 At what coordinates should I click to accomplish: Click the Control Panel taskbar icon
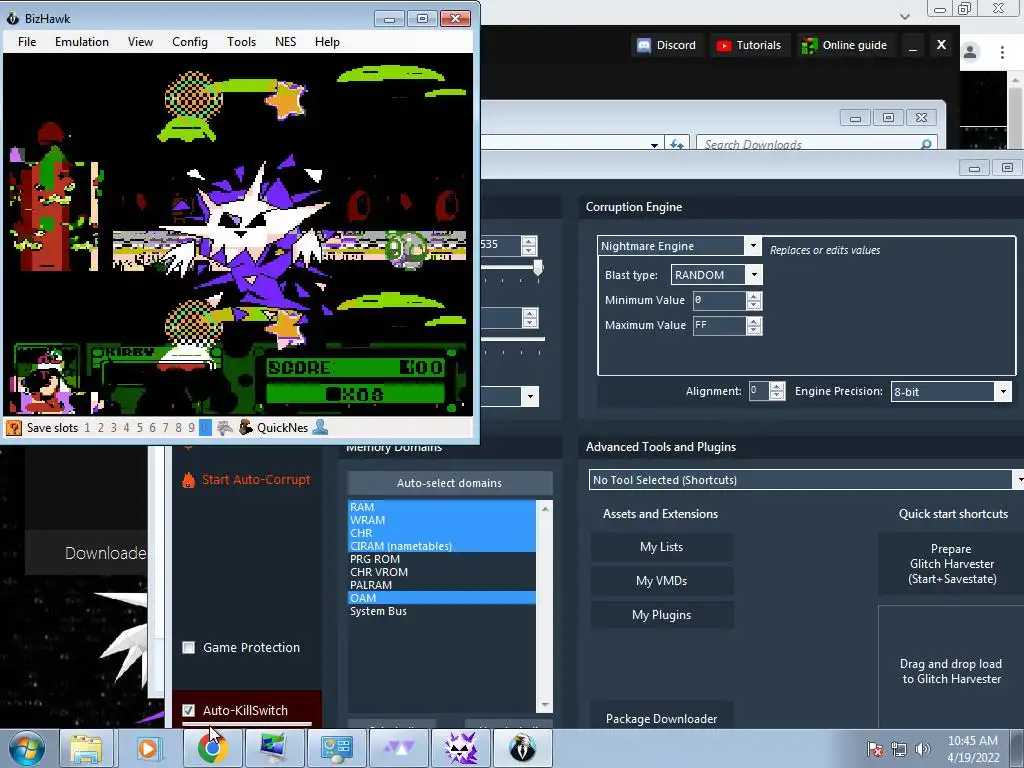tap(336, 748)
